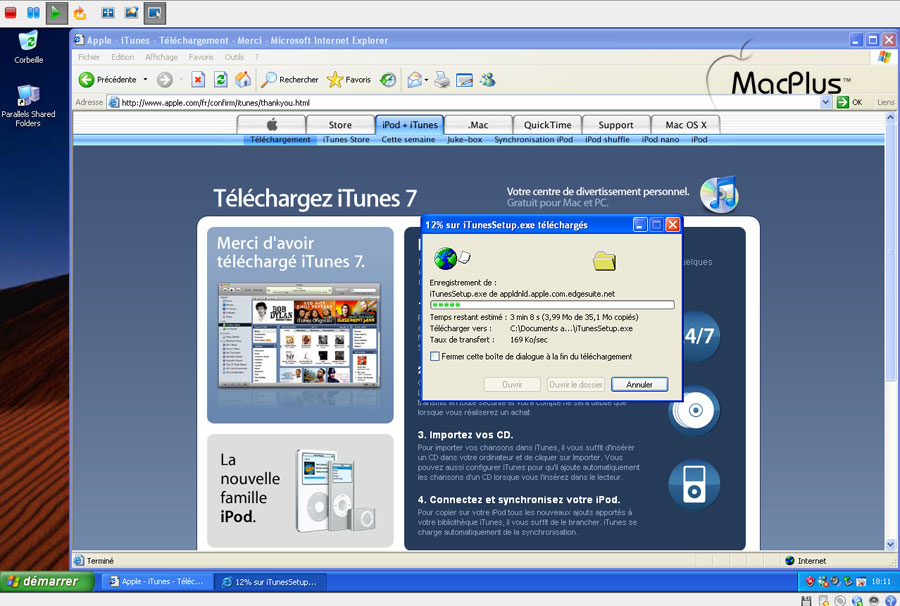The width and height of the screenshot is (900, 606).
Task: Switch to the Store tab
Action: (340, 125)
